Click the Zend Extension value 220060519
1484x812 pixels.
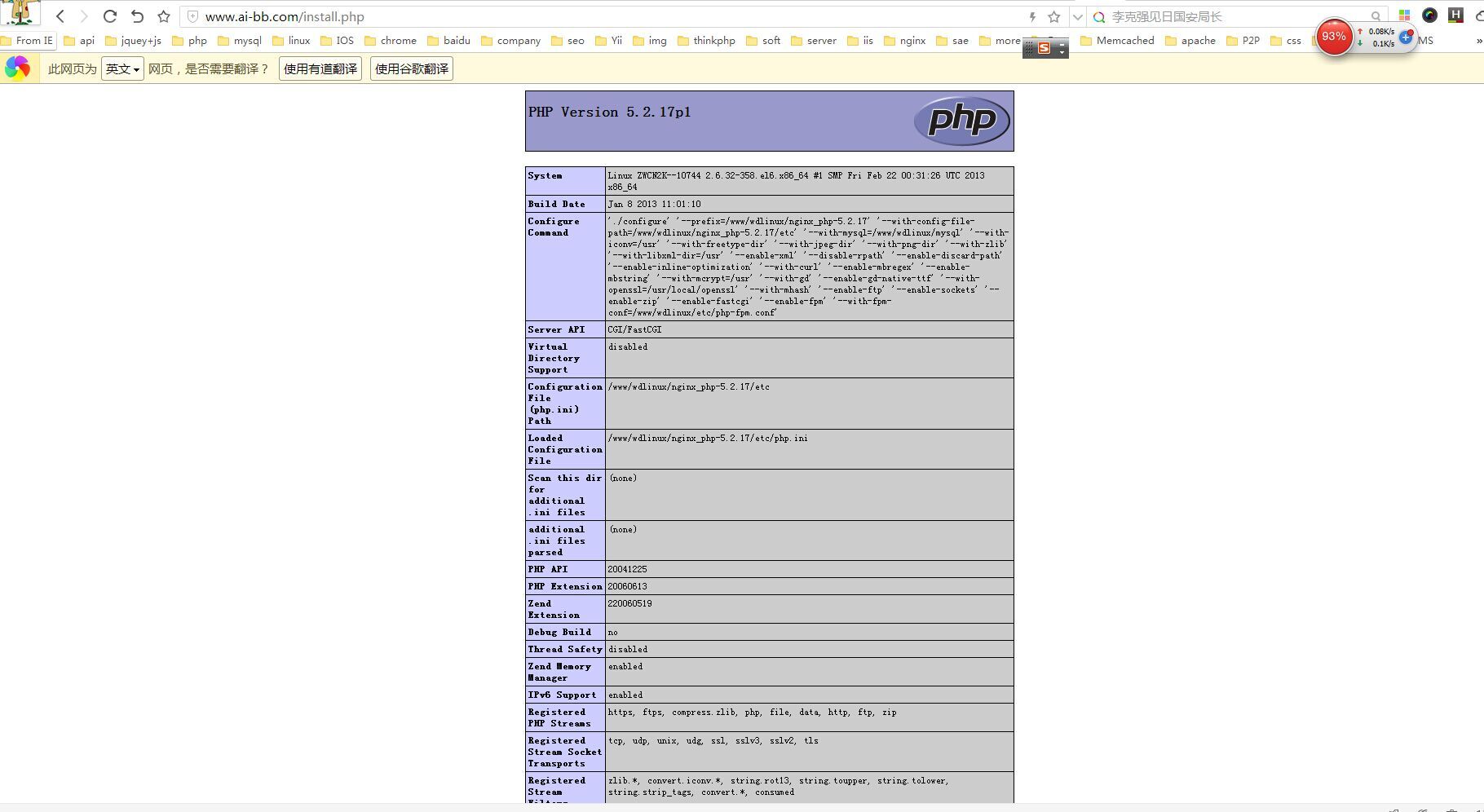coord(629,603)
